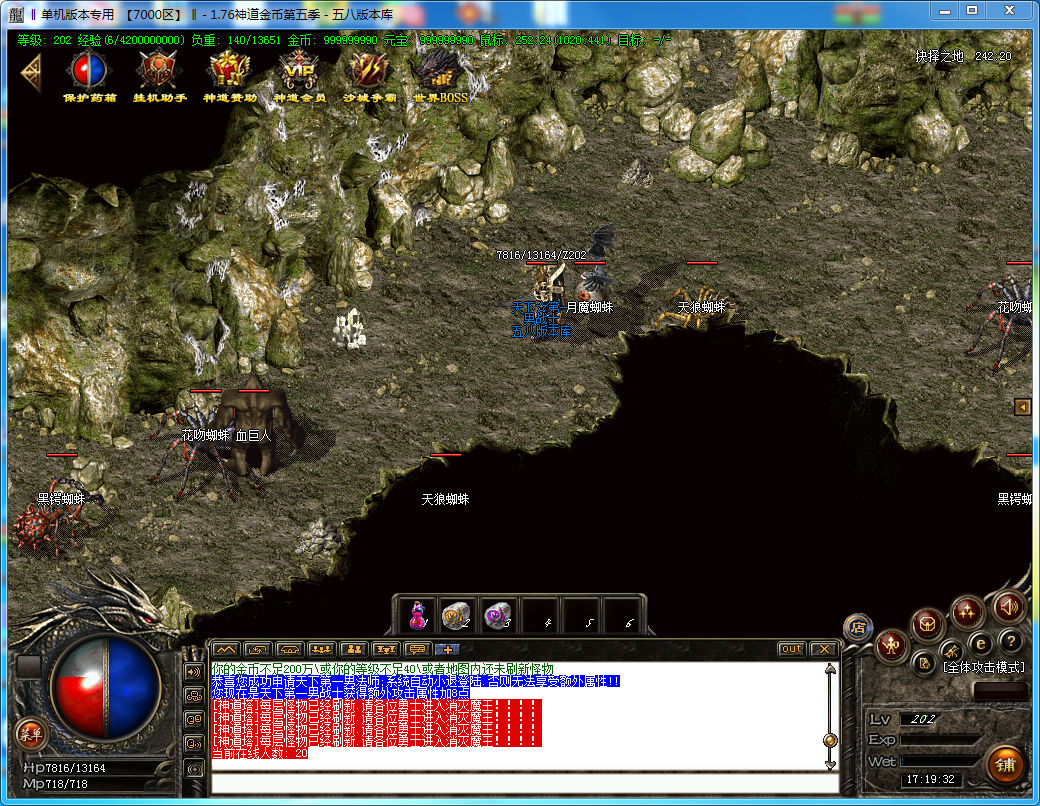
Task: Click the 当前在线人数: 20 chat line
Action: pyautogui.click(x=259, y=753)
